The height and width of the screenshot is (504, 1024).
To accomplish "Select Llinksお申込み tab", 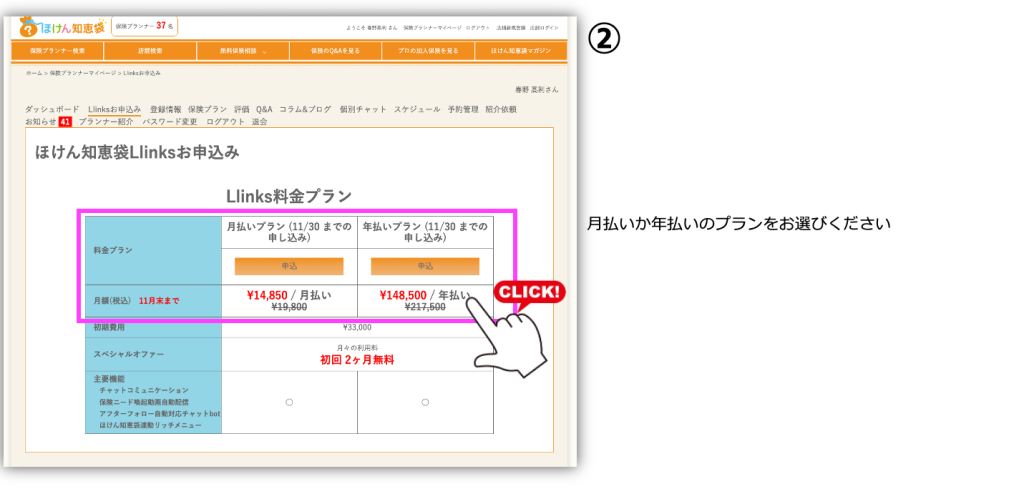I will click(114, 109).
